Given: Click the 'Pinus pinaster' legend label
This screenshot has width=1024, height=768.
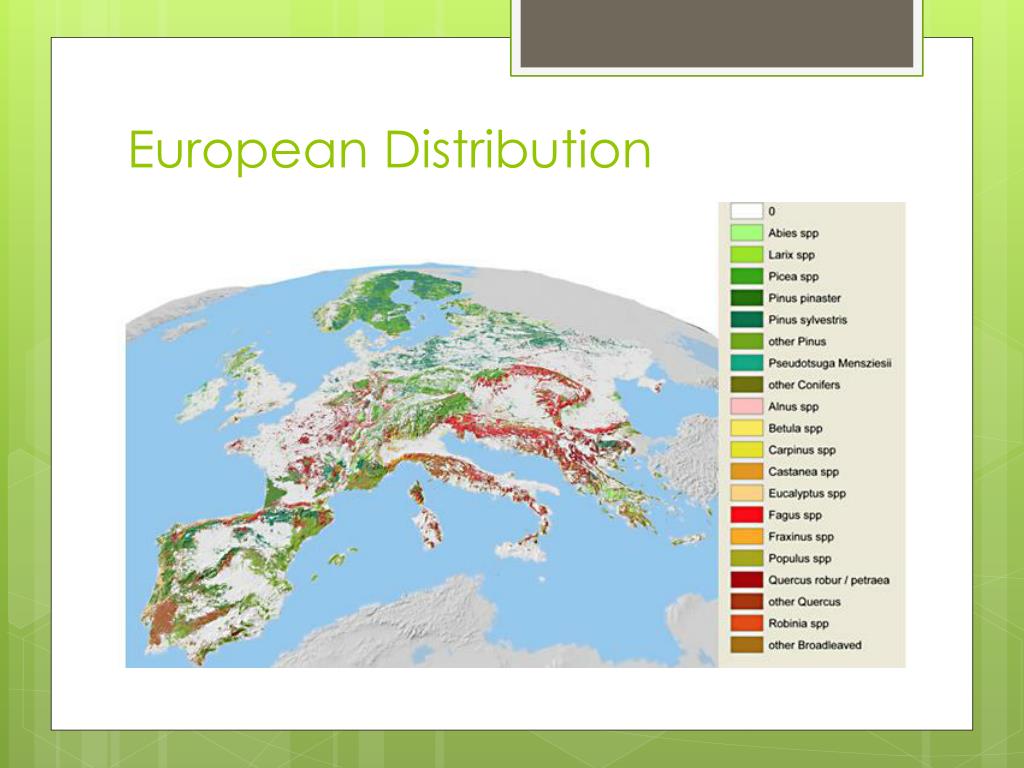Looking at the screenshot, I should pyautogui.click(x=804, y=298).
